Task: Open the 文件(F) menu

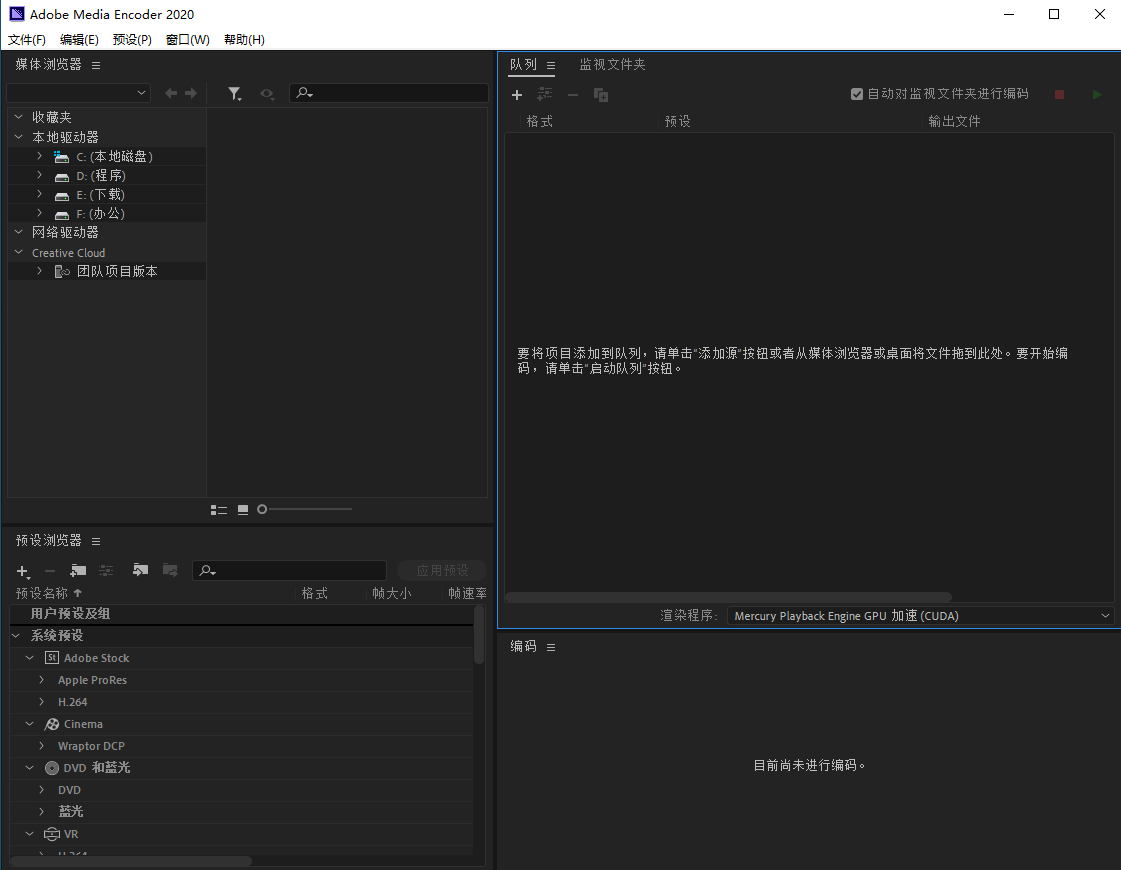Action: 27,40
